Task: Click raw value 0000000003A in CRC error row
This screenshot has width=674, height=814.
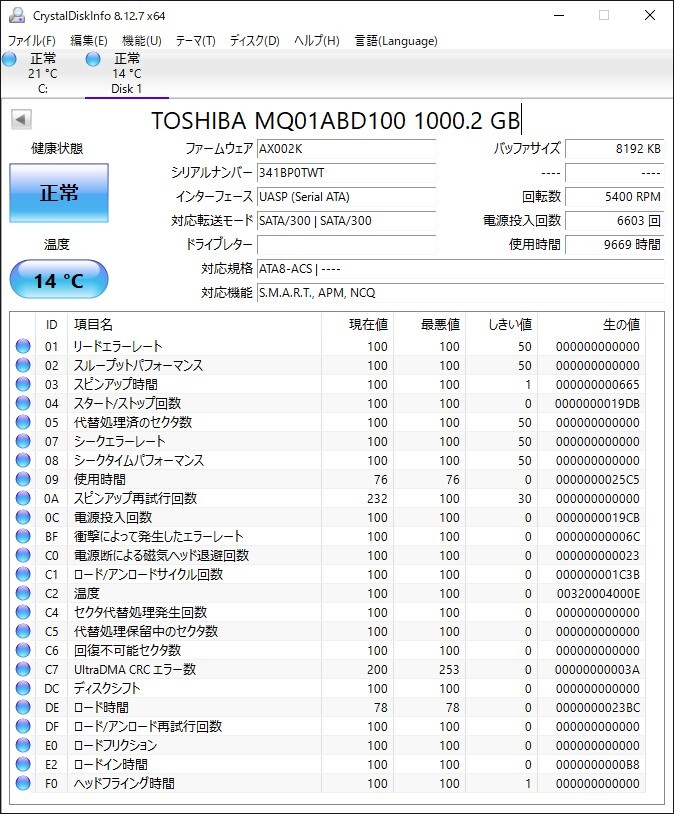Action: point(597,670)
